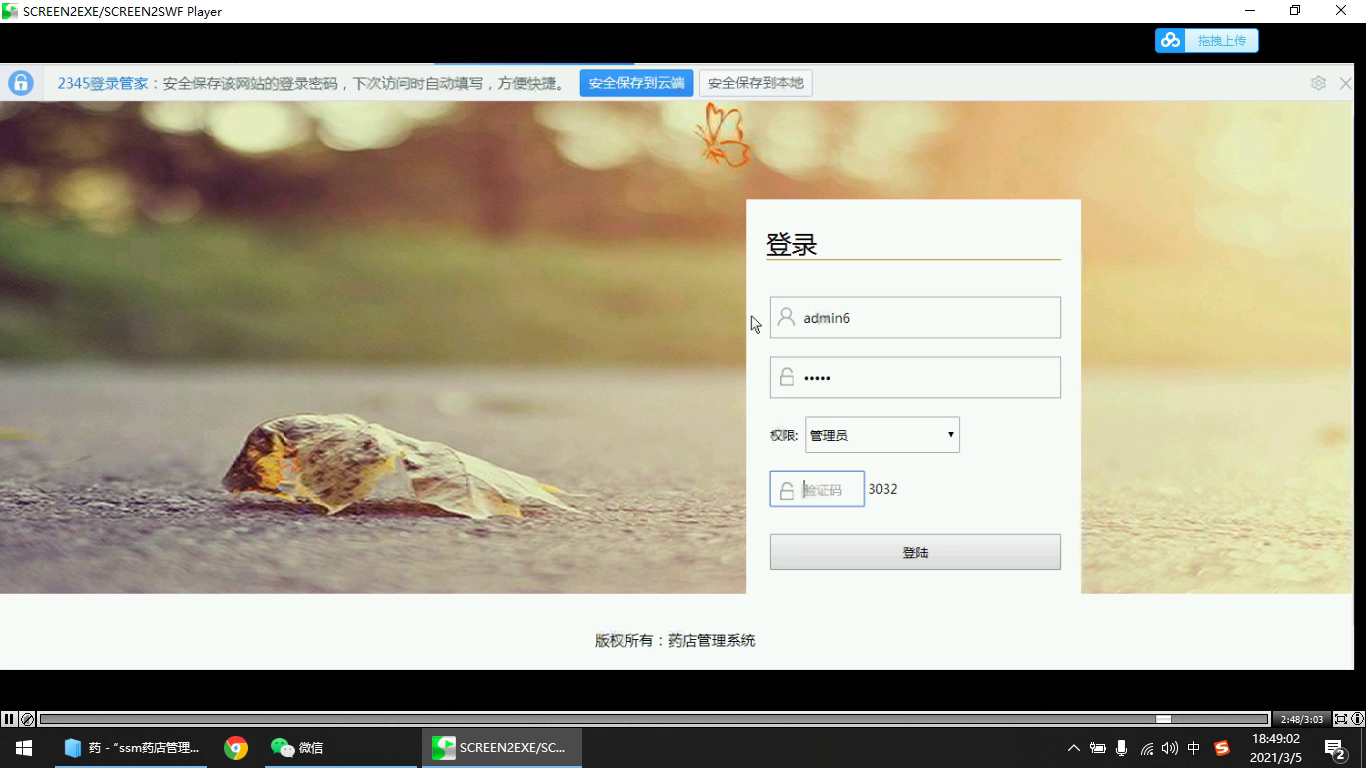The height and width of the screenshot is (768, 1366).
Task: Click the SCREEN2EXE taskbar item
Action: 502,747
